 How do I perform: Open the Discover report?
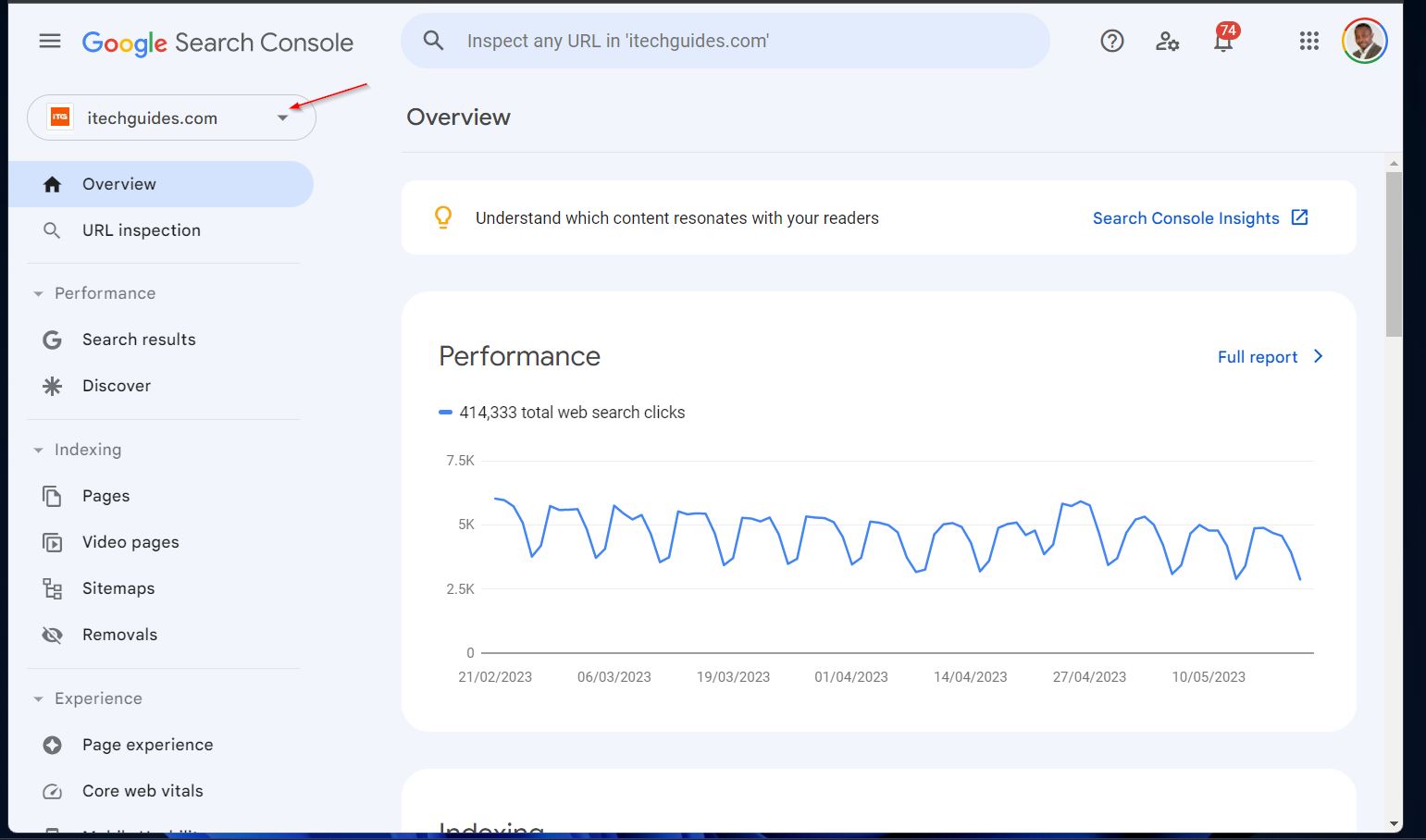tap(161, 386)
